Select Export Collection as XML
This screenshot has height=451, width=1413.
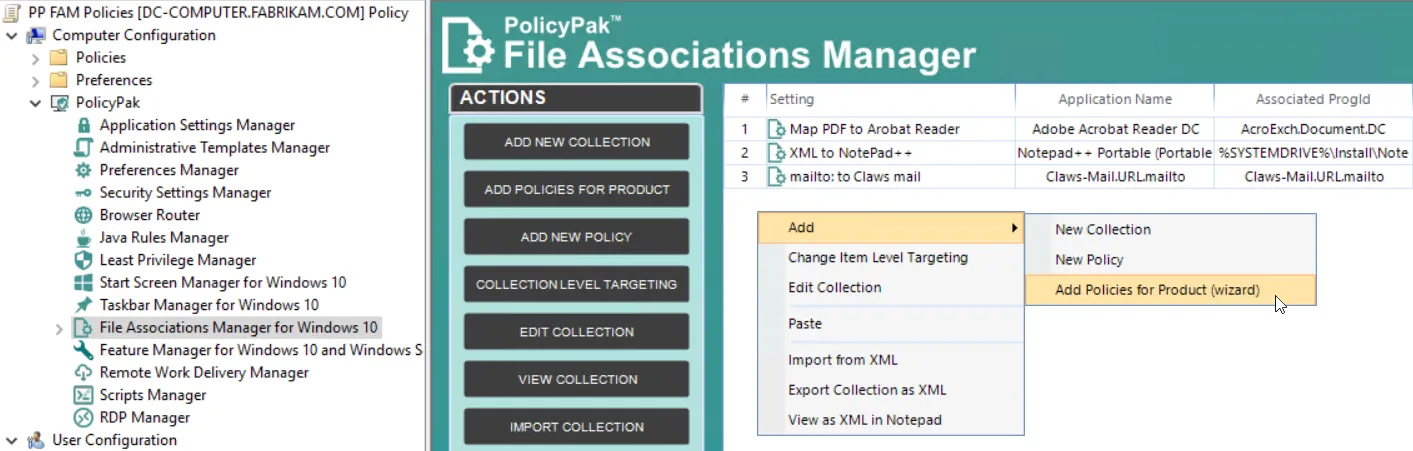click(890, 390)
